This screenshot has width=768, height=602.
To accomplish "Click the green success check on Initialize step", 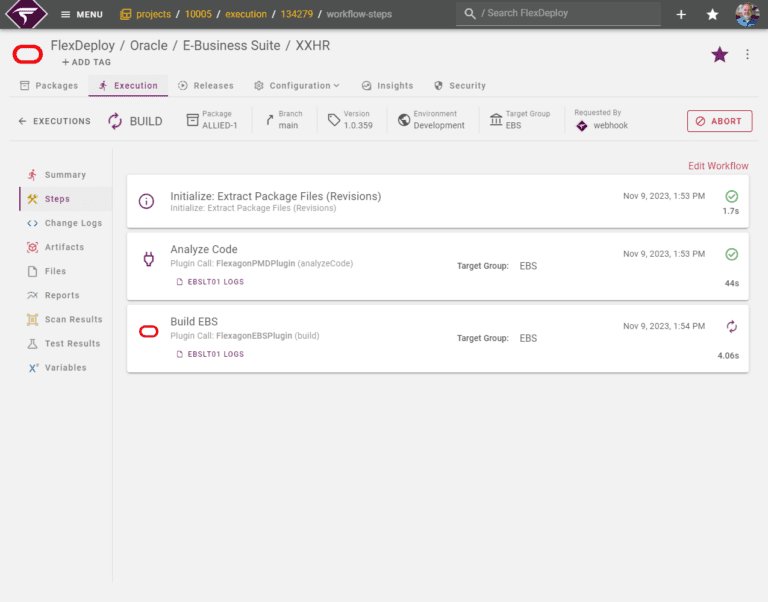I will 731,196.
